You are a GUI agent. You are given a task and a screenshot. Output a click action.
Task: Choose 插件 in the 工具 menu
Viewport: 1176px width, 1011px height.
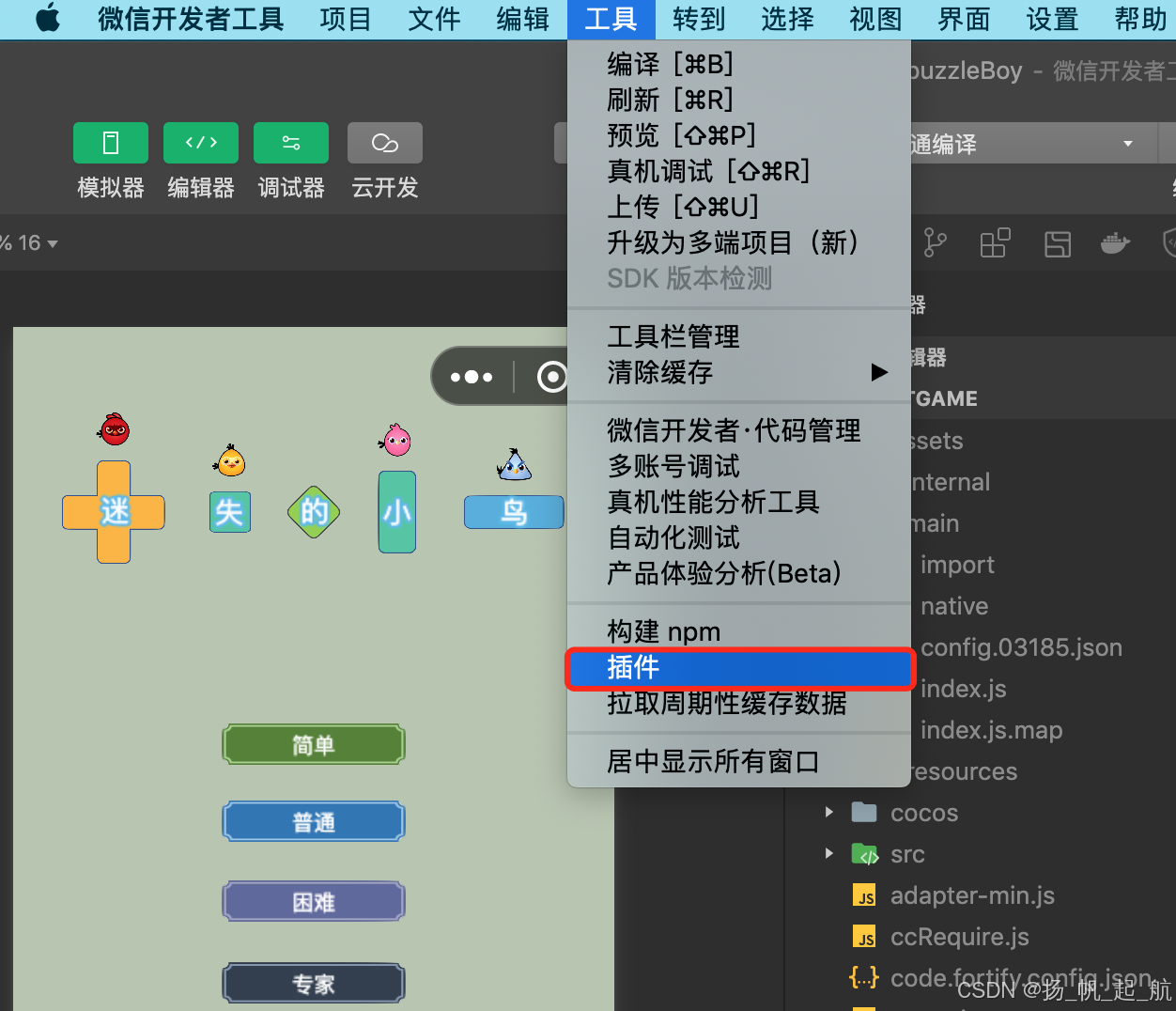pos(739,668)
